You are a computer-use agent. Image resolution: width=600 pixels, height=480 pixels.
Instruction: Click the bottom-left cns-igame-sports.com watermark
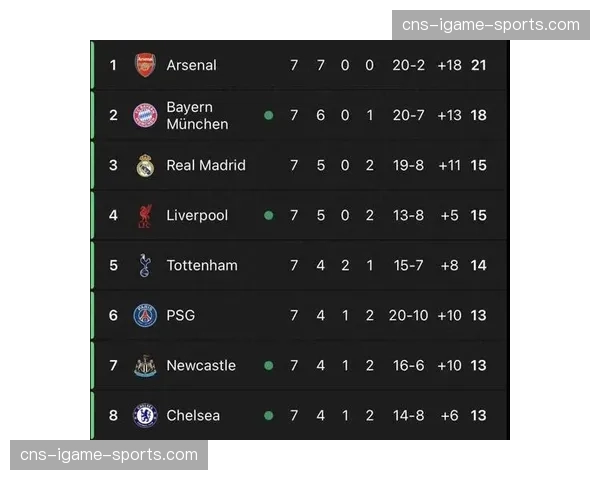(x=109, y=455)
